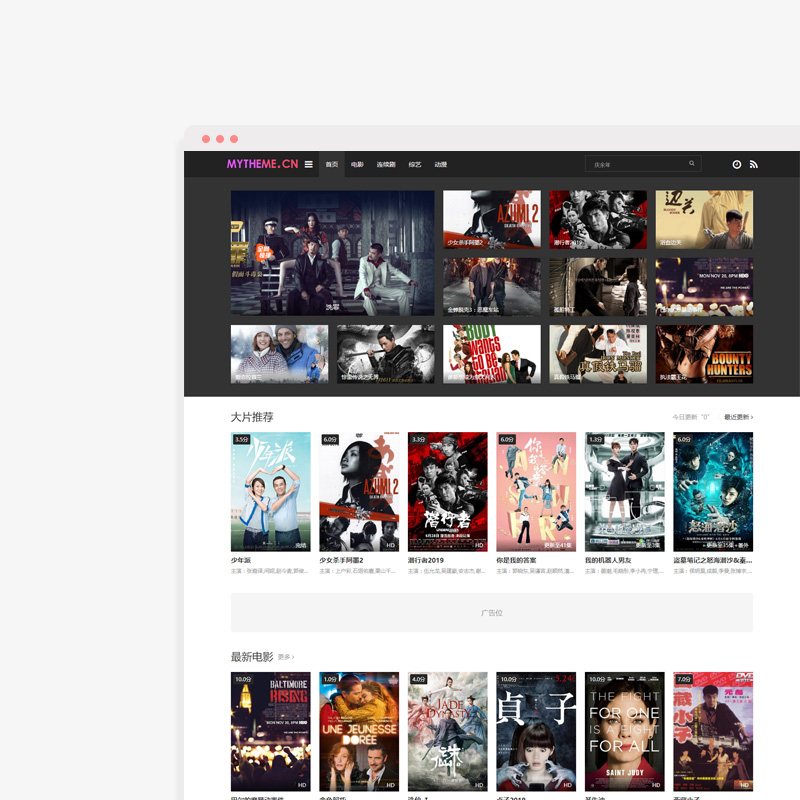Go to the 电影 menu item
The height and width of the screenshot is (800, 800).
pos(357,164)
